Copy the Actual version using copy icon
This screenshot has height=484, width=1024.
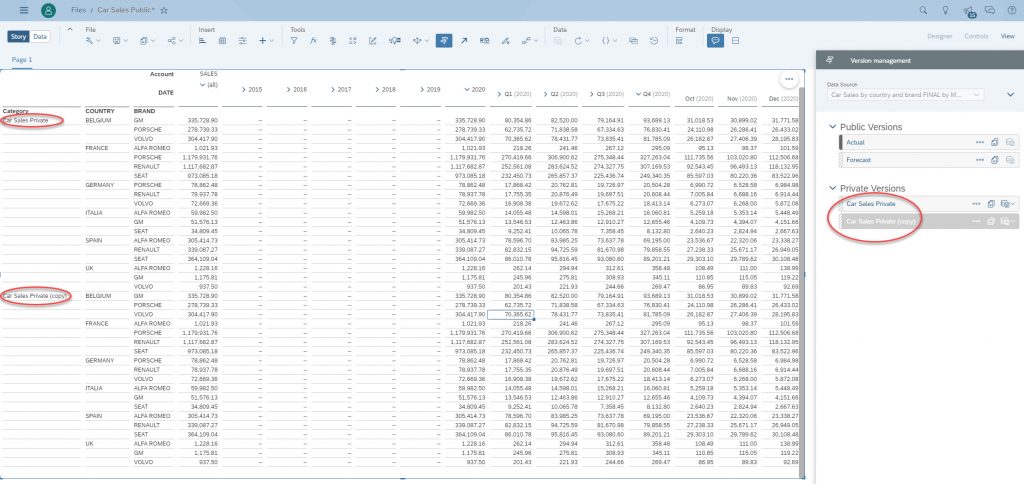click(x=994, y=142)
